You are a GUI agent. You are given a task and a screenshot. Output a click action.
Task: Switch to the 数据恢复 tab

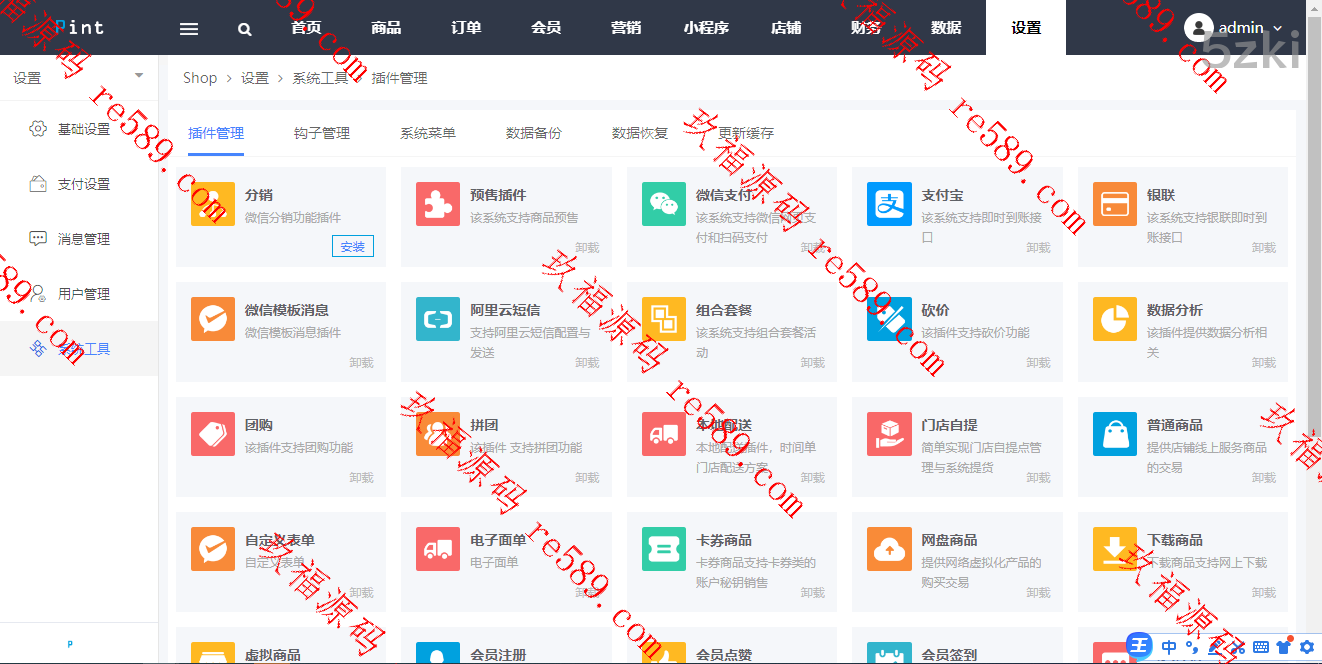pyautogui.click(x=640, y=133)
